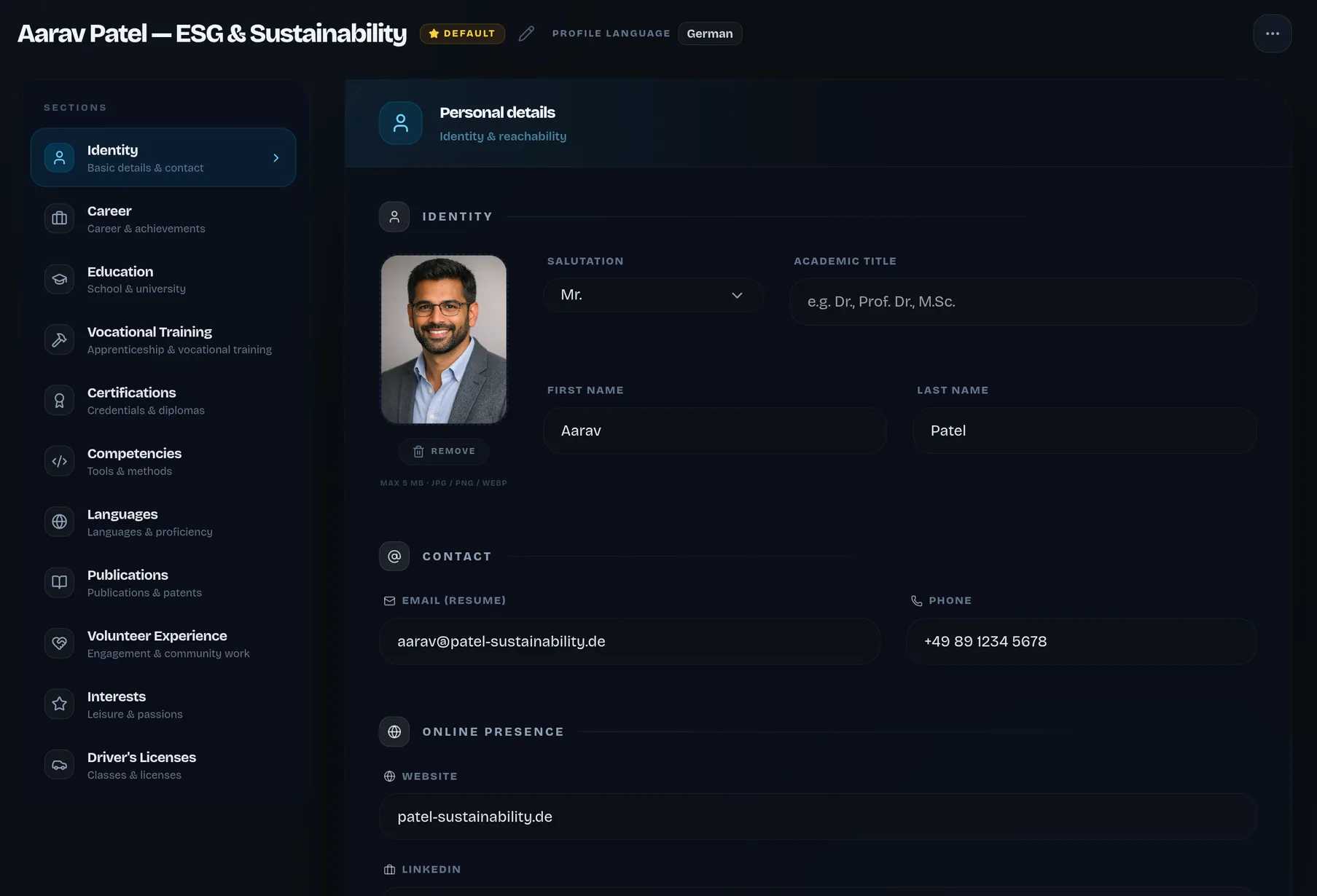Open the Education section
This screenshot has width=1317, height=896.
pyautogui.click(x=163, y=279)
